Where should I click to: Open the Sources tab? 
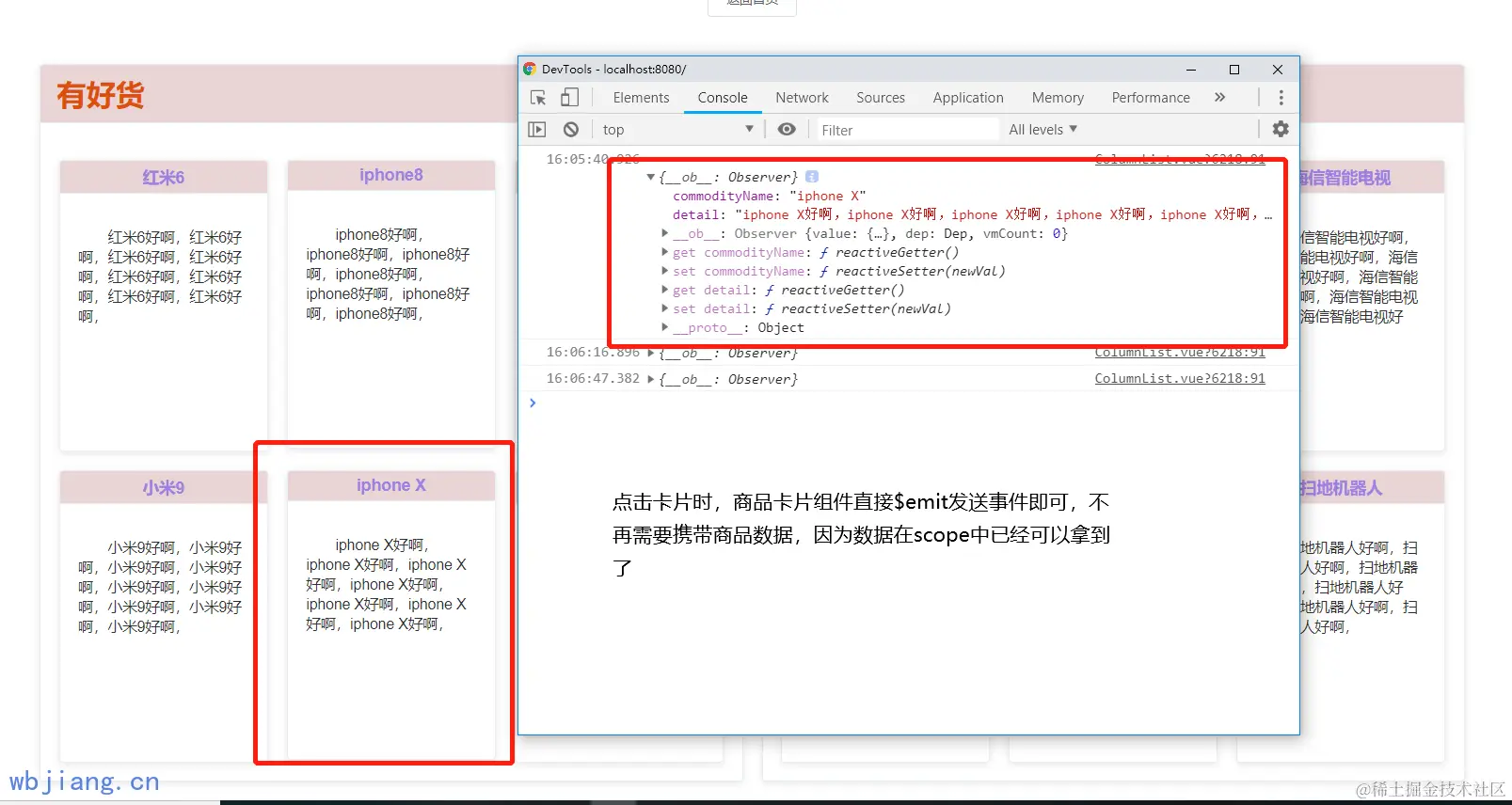(881, 98)
